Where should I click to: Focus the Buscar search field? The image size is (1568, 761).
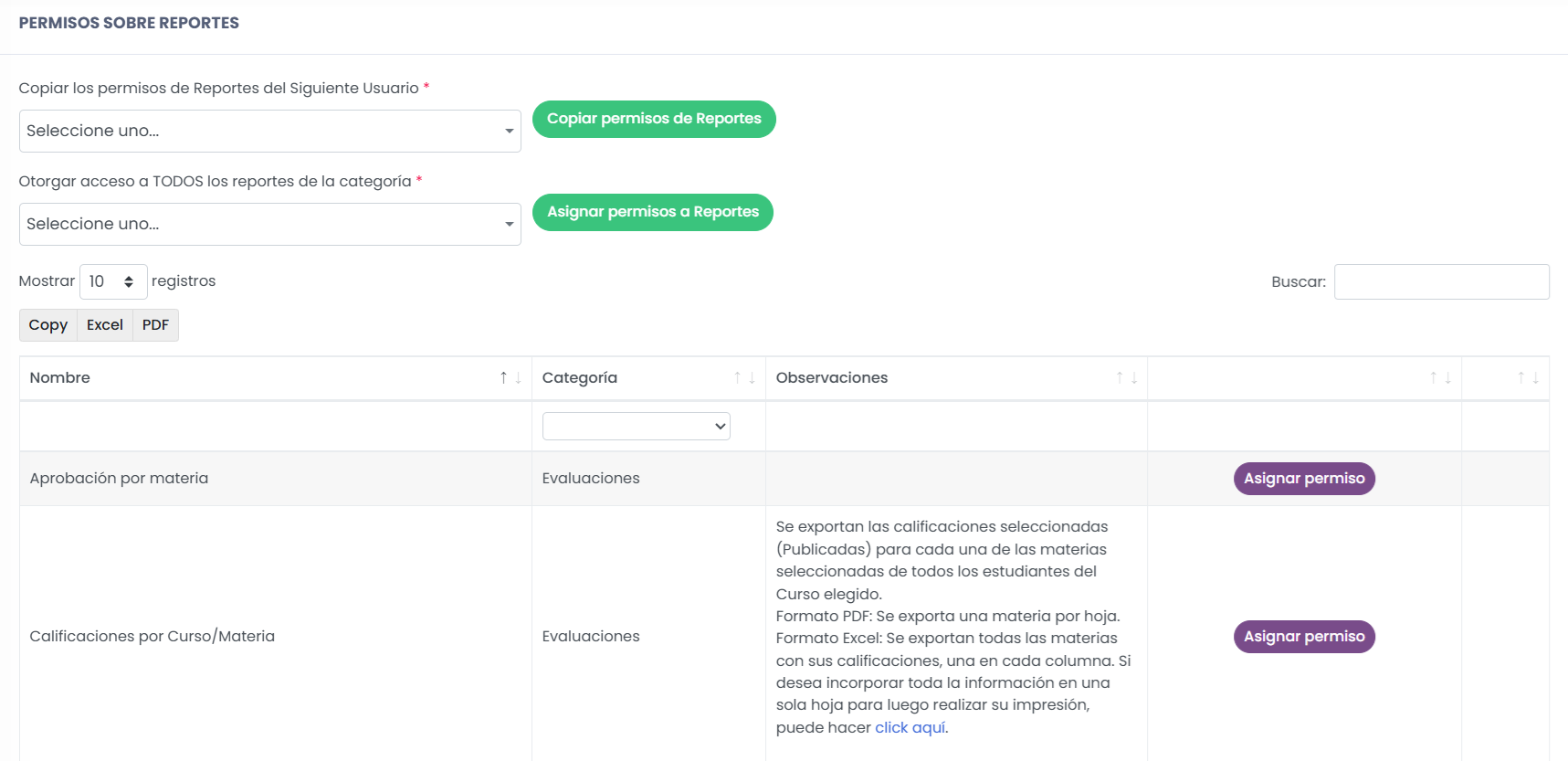pyautogui.click(x=1441, y=281)
